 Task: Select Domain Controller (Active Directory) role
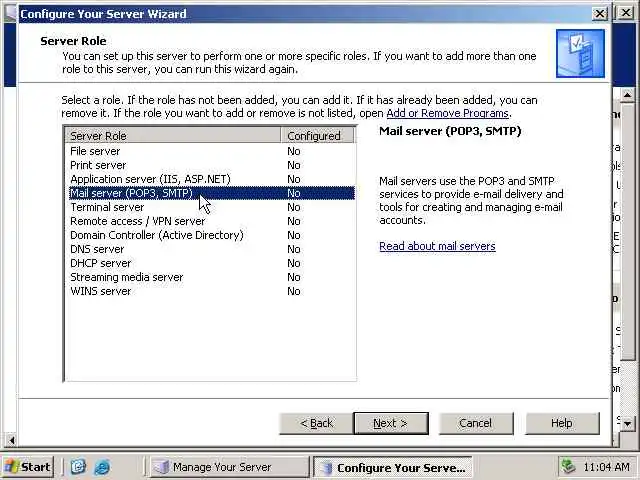click(x=211, y=235)
